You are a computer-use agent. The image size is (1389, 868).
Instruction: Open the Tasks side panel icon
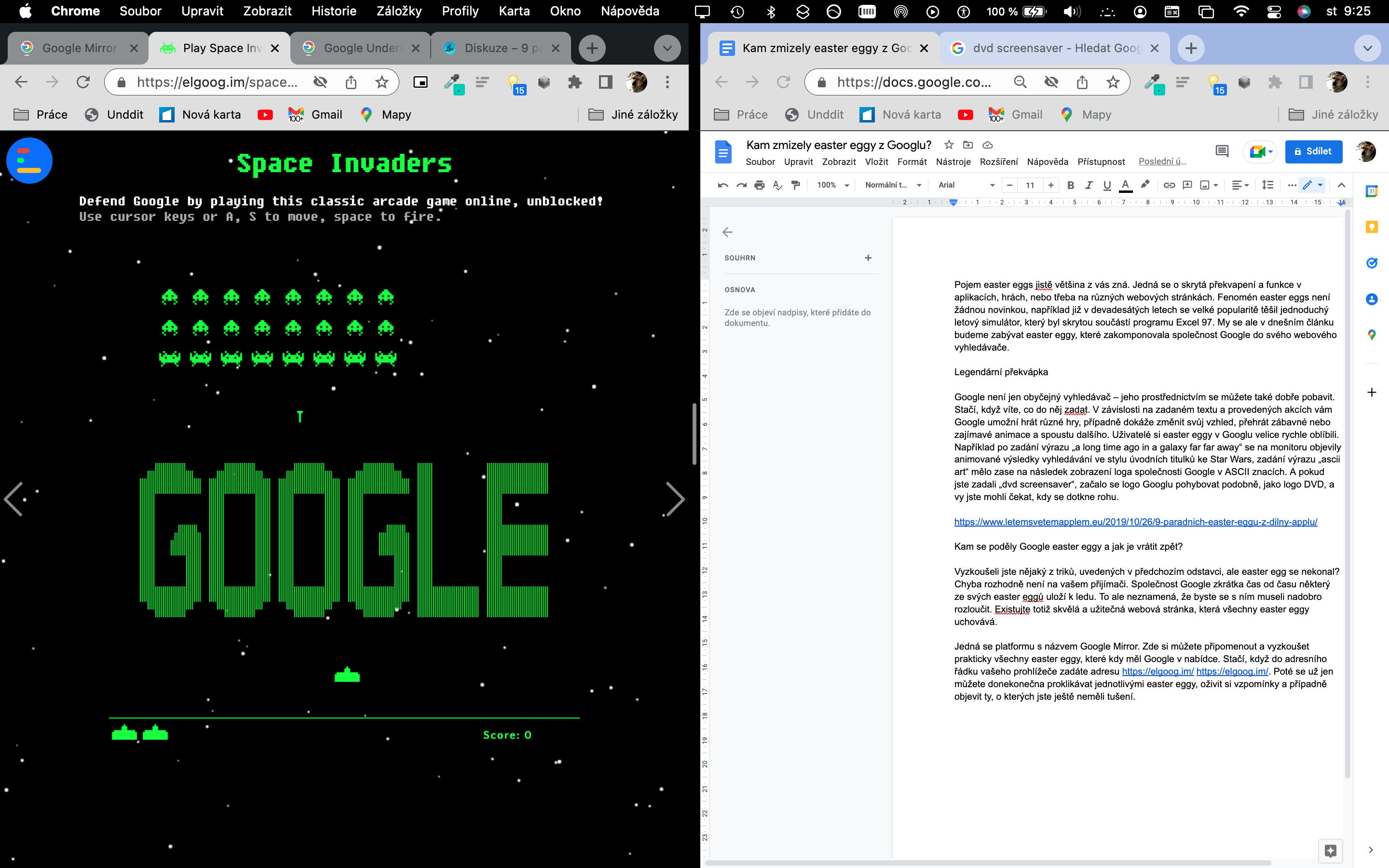[1371, 263]
